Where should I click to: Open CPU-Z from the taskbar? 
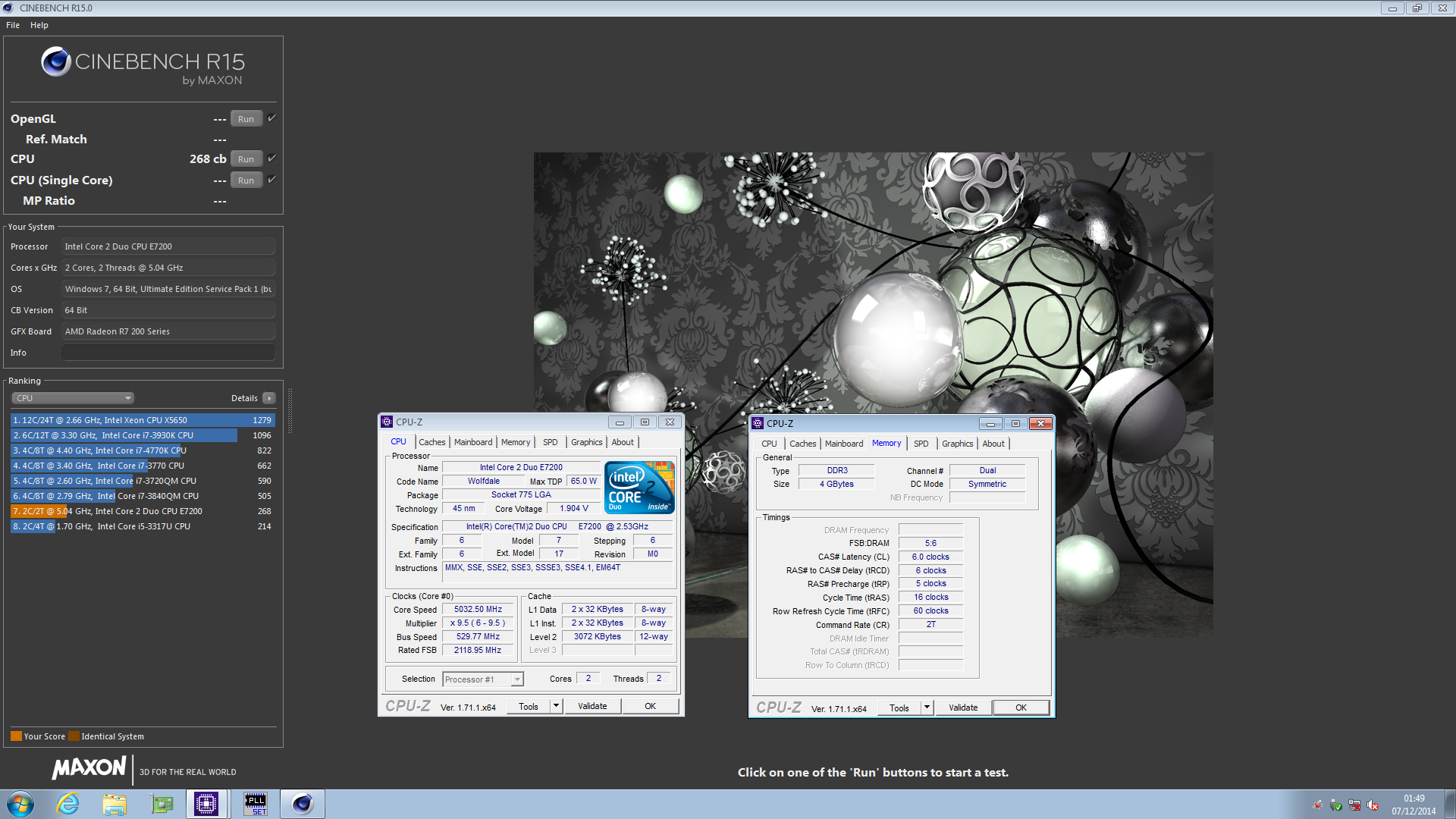point(206,804)
